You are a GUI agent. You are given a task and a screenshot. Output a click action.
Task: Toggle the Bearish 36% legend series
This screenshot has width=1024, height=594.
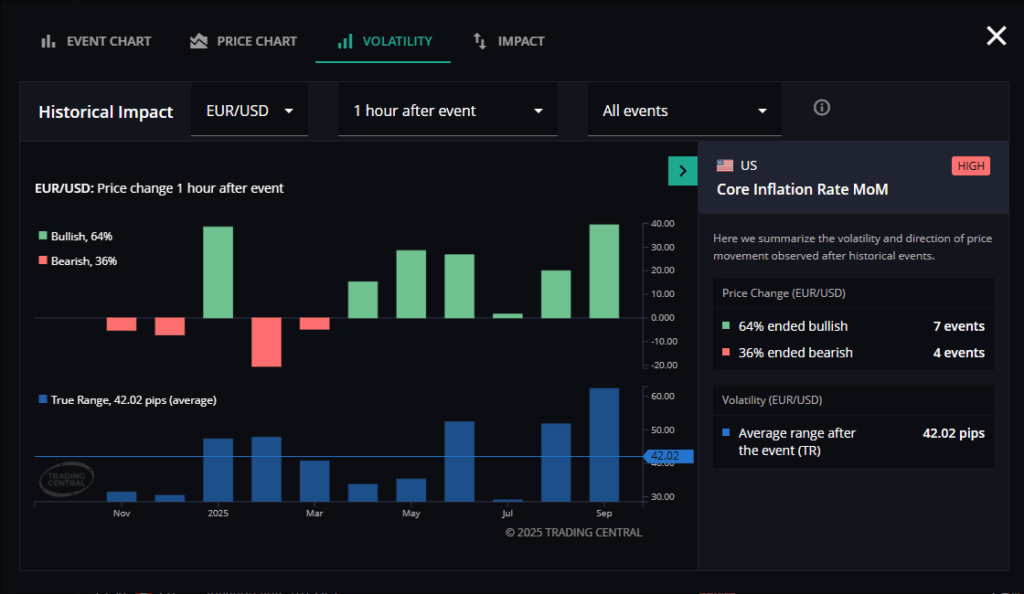click(77, 261)
